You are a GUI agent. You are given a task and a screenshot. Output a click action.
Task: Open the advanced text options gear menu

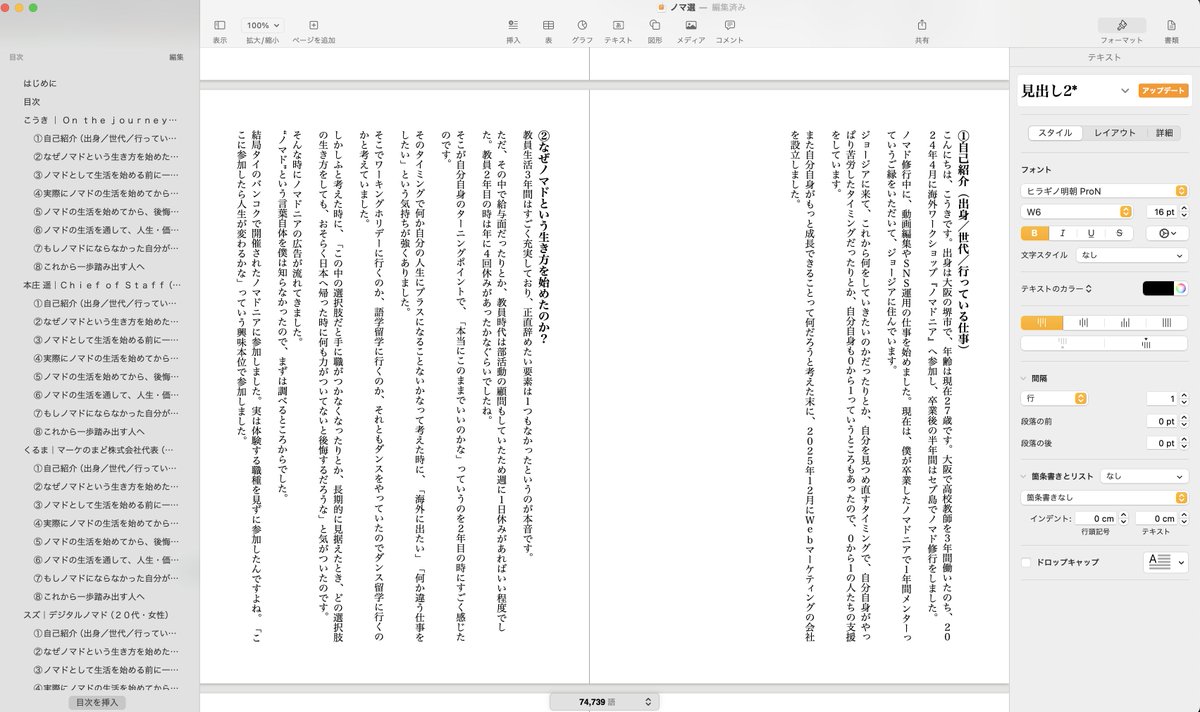click(x=1167, y=233)
